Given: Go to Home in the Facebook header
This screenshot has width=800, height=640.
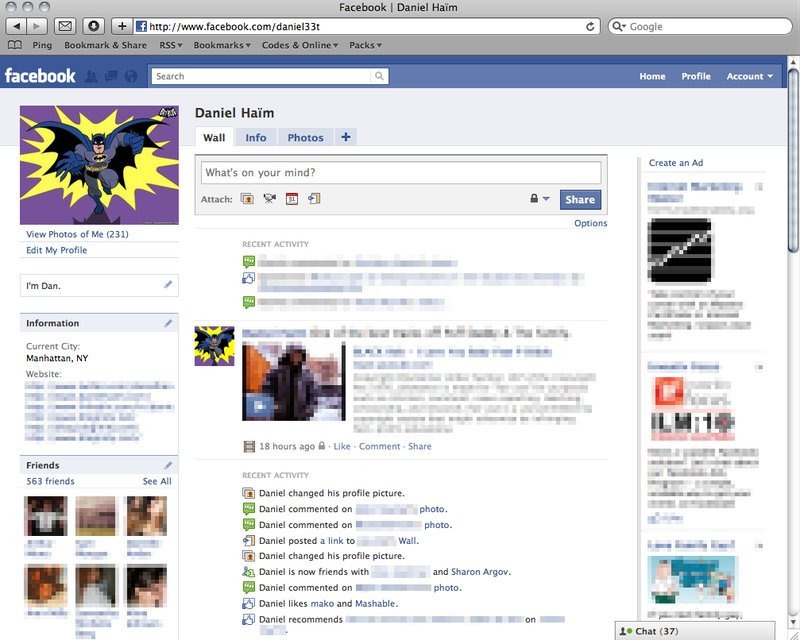Looking at the screenshot, I should tap(652, 76).
